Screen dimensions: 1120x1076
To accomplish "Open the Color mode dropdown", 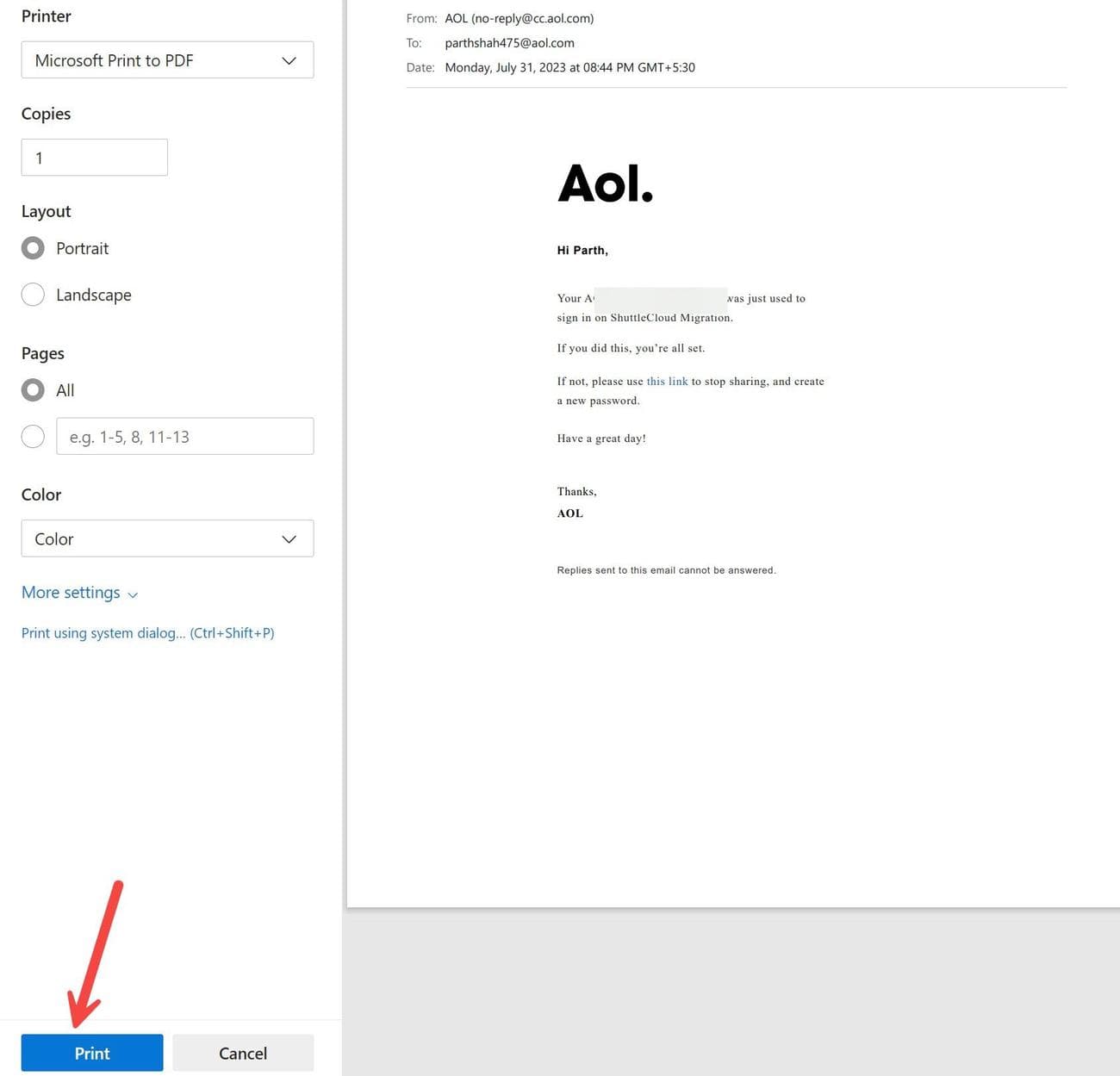I will pos(167,539).
